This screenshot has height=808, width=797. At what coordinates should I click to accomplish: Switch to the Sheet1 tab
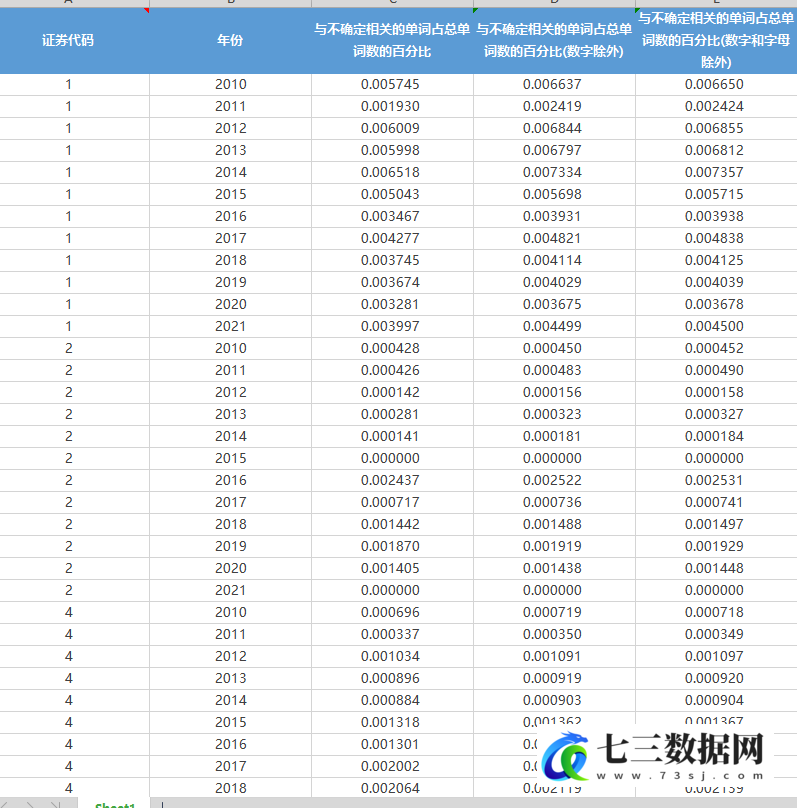(115, 804)
